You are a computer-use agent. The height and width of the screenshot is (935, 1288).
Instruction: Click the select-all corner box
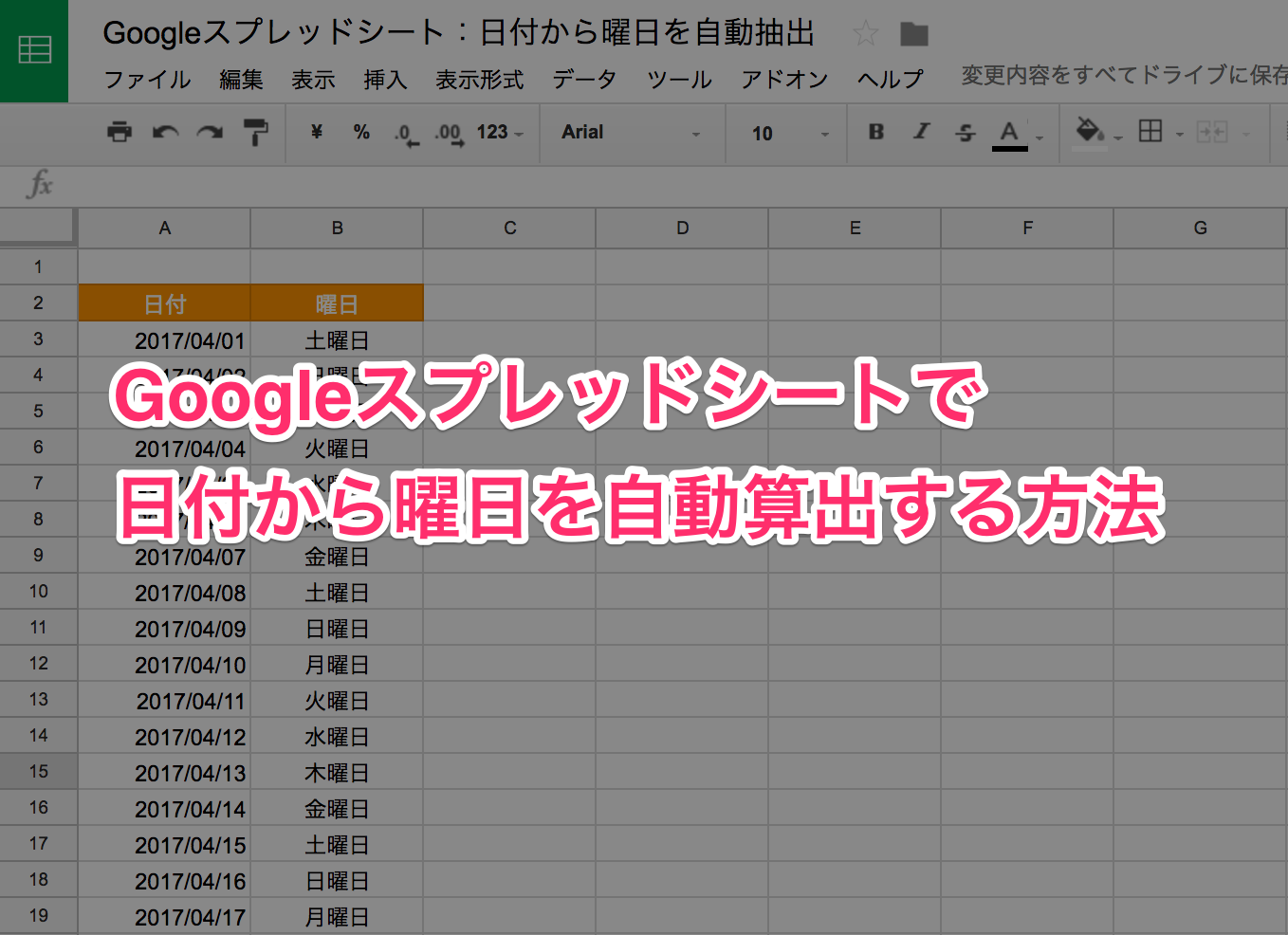click(x=38, y=228)
